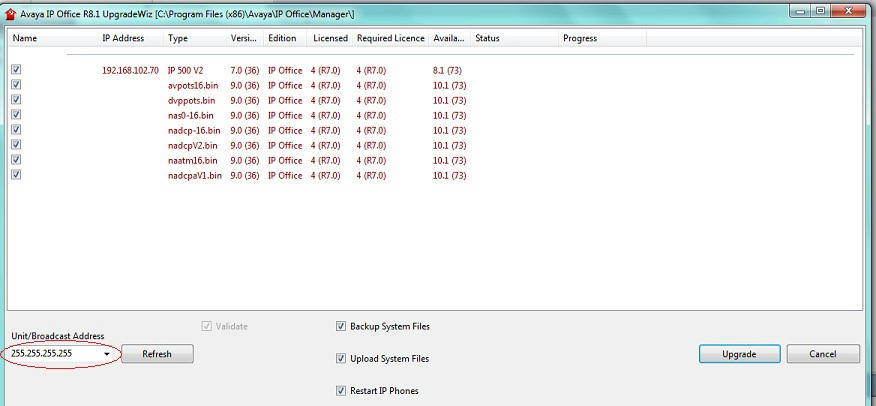Viewport: 876px width, 406px height.
Task: Click the Cancel button
Action: pyautogui.click(x=823, y=354)
